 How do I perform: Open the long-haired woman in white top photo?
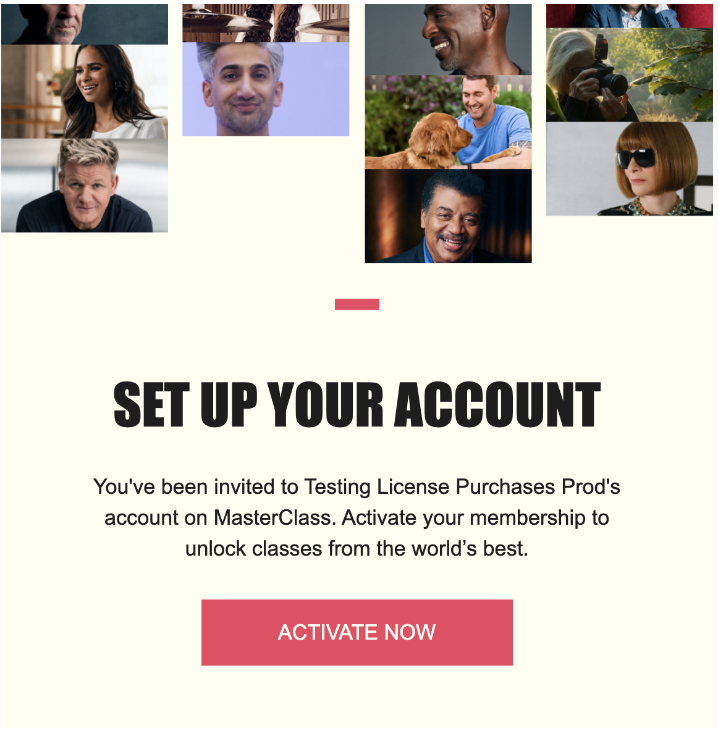(84, 92)
